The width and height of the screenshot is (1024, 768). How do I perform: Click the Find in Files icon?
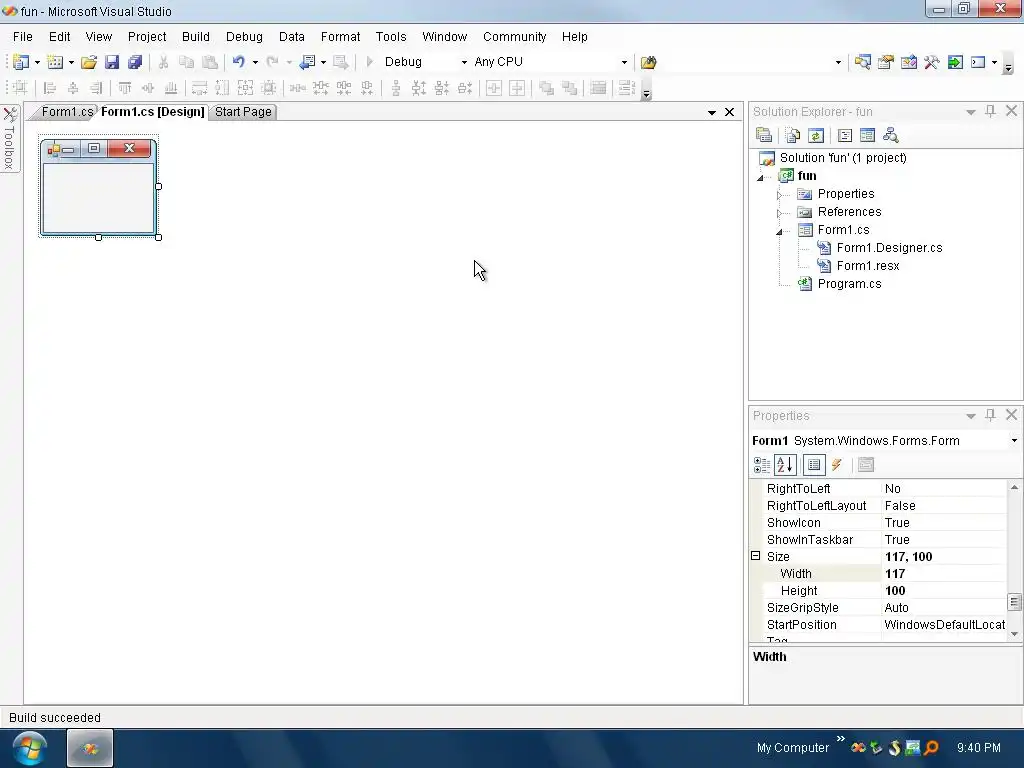click(x=648, y=62)
